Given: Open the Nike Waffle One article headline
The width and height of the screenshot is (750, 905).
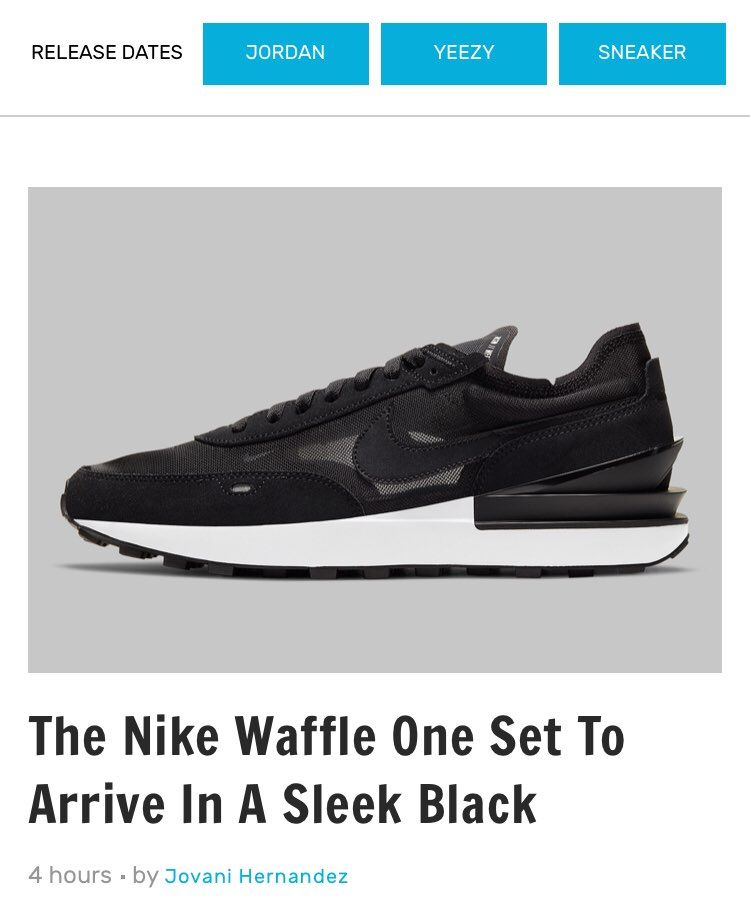Looking at the screenshot, I should (x=326, y=769).
